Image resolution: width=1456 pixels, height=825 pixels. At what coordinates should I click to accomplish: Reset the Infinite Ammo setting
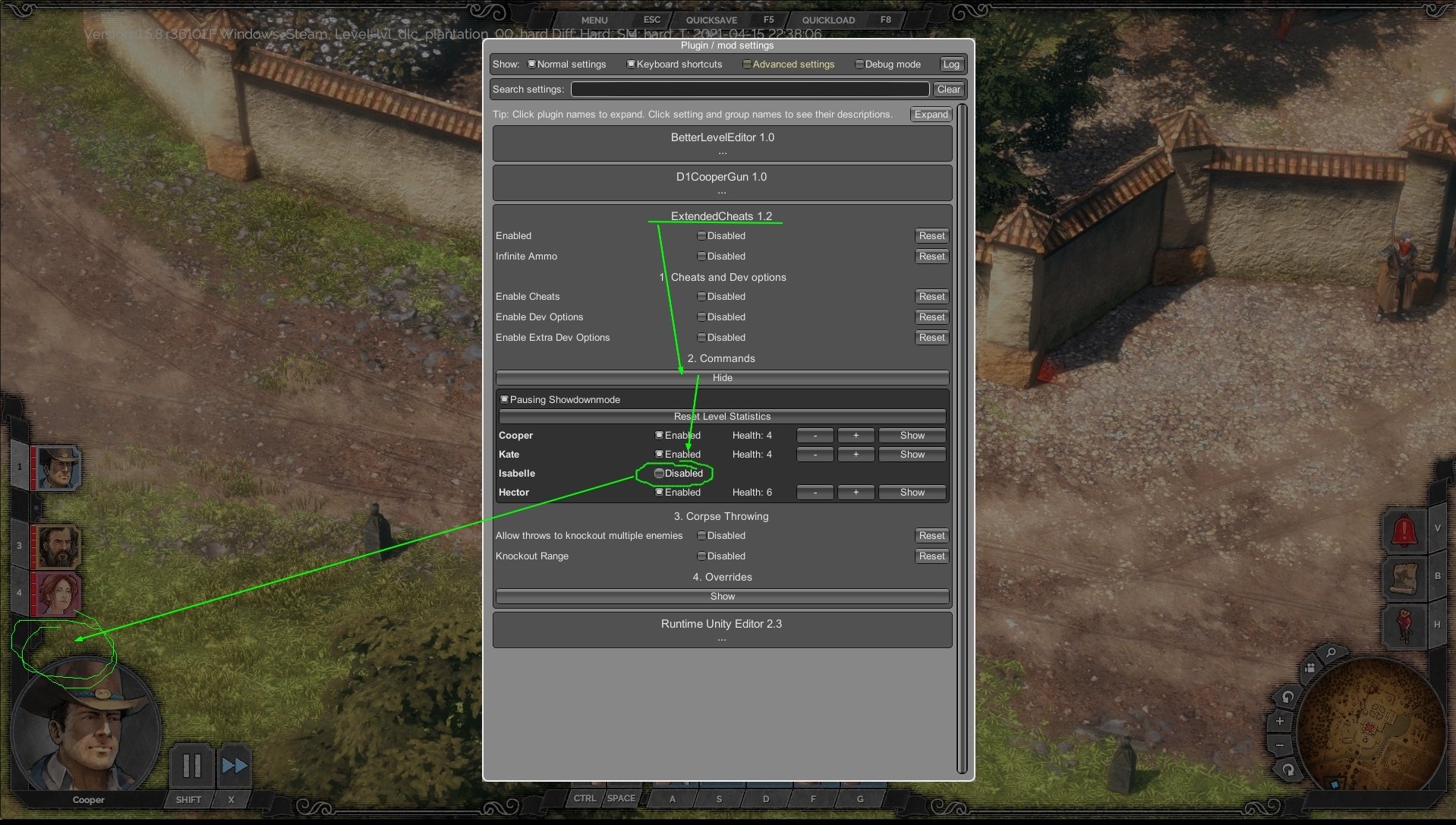click(x=931, y=257)
